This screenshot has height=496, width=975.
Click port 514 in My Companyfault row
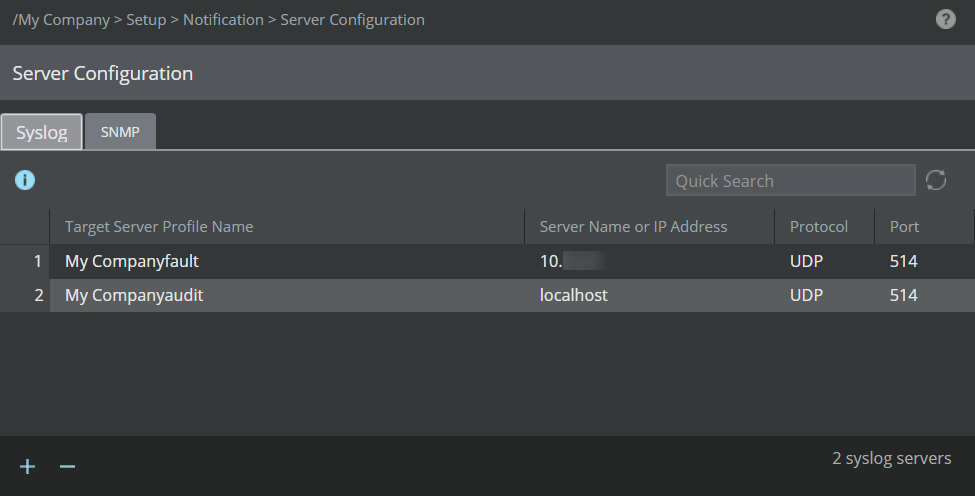903,261
